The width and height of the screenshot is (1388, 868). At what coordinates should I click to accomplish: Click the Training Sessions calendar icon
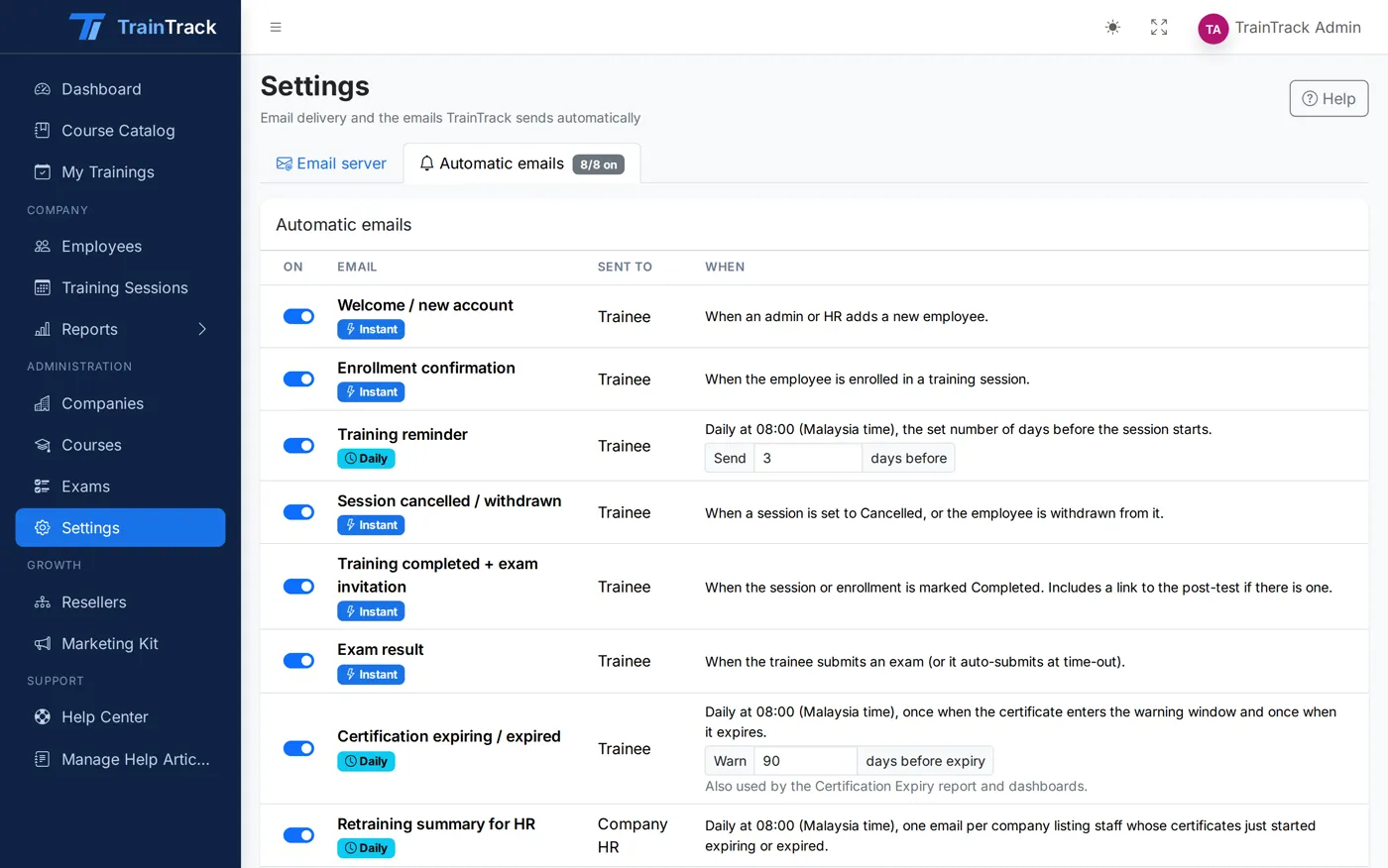(43, 287)
